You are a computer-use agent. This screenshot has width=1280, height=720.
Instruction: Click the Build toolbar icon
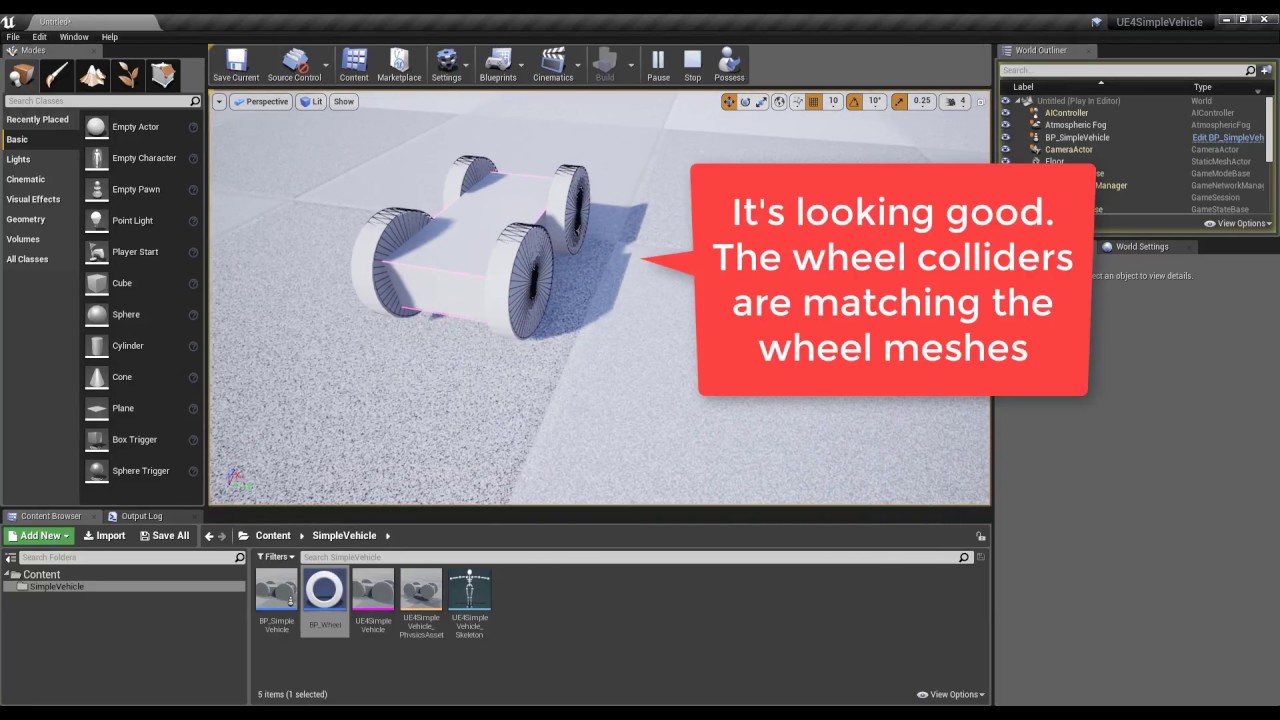pos(605,65)
